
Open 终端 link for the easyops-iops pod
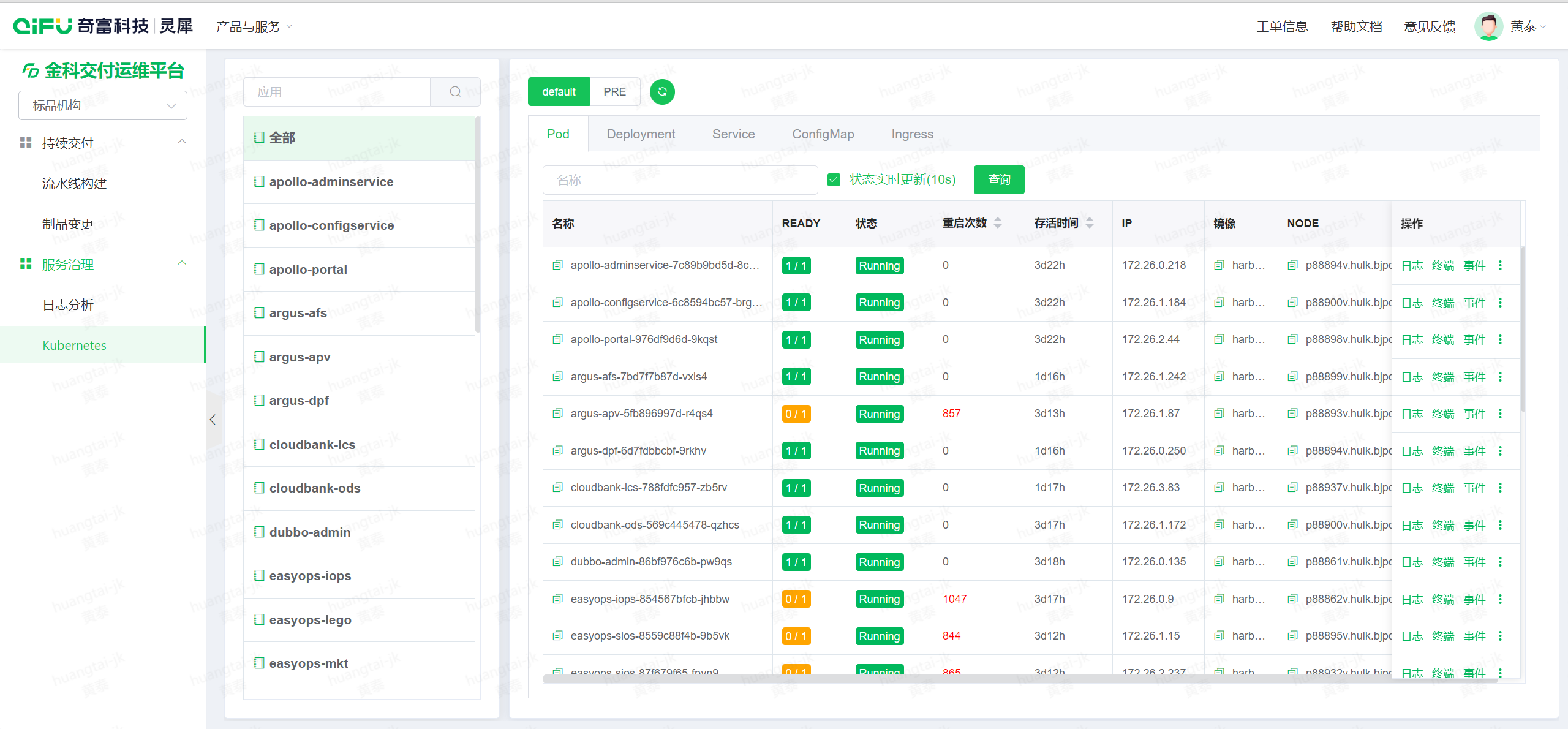point(1442,599)
